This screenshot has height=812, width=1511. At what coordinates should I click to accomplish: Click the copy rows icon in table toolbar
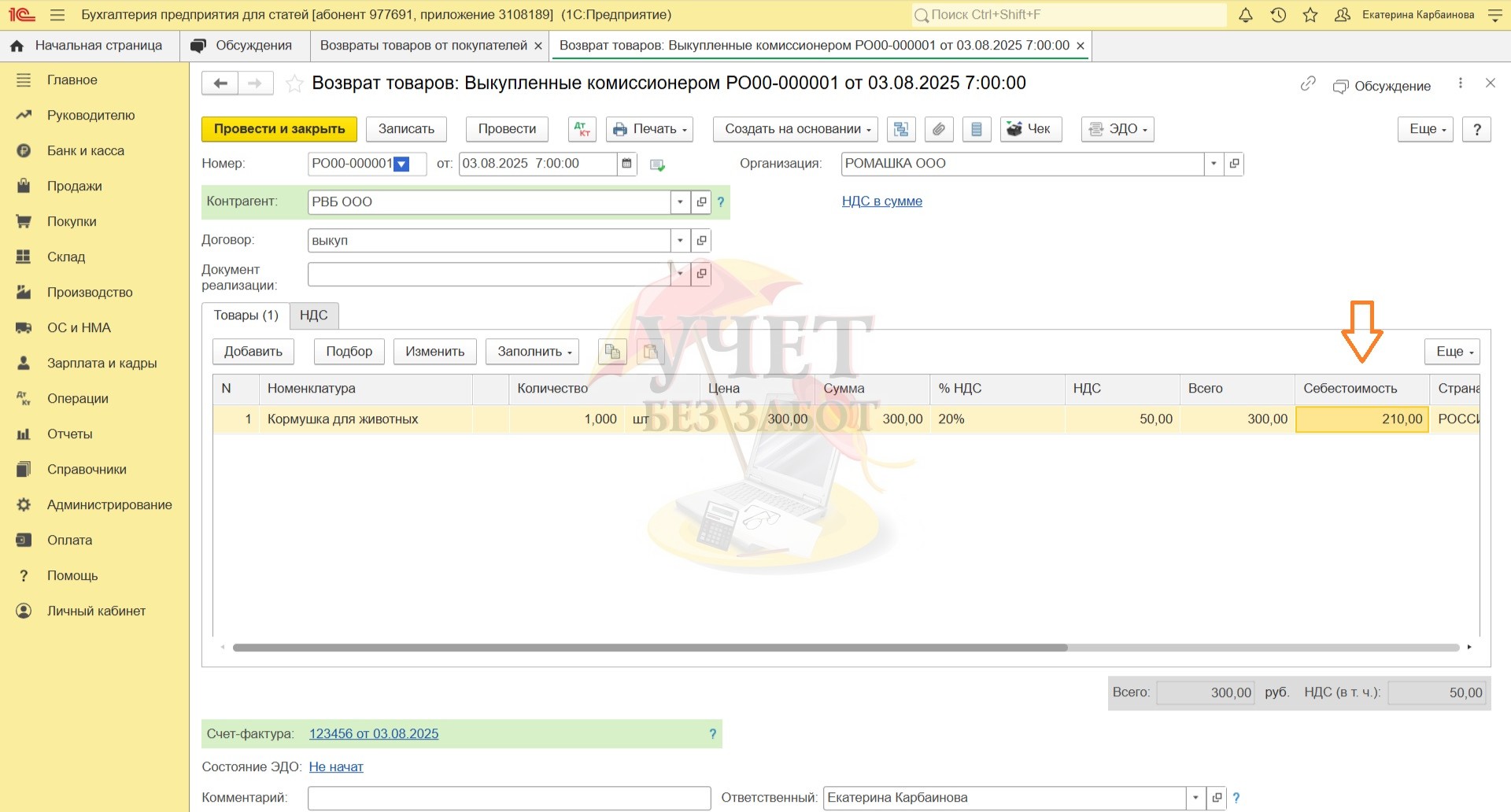point(612,352)
